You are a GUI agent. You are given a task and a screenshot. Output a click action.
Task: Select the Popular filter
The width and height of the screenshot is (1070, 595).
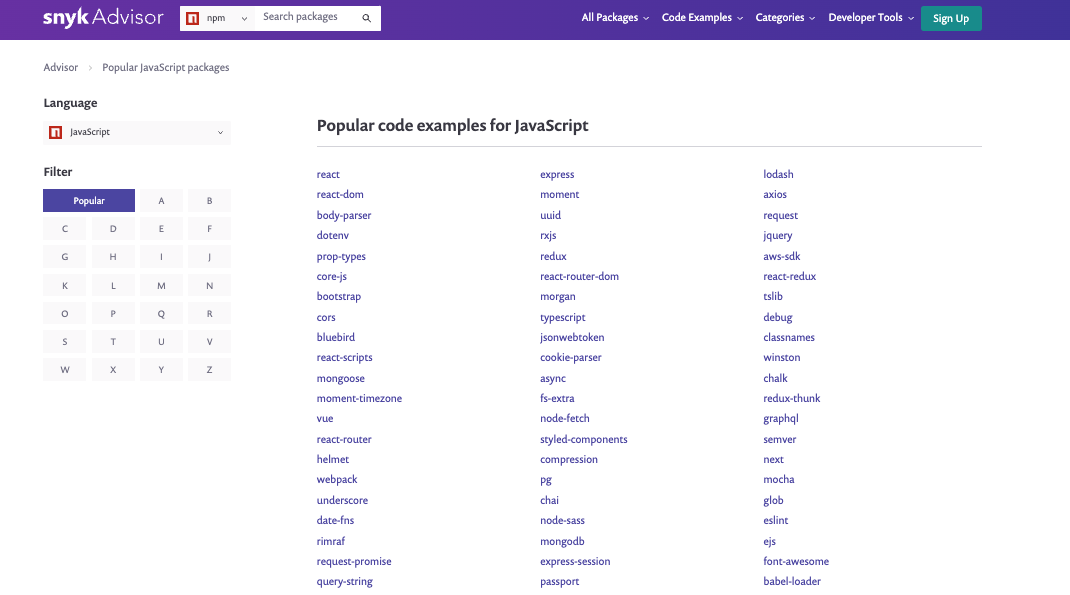pos(89,201)
